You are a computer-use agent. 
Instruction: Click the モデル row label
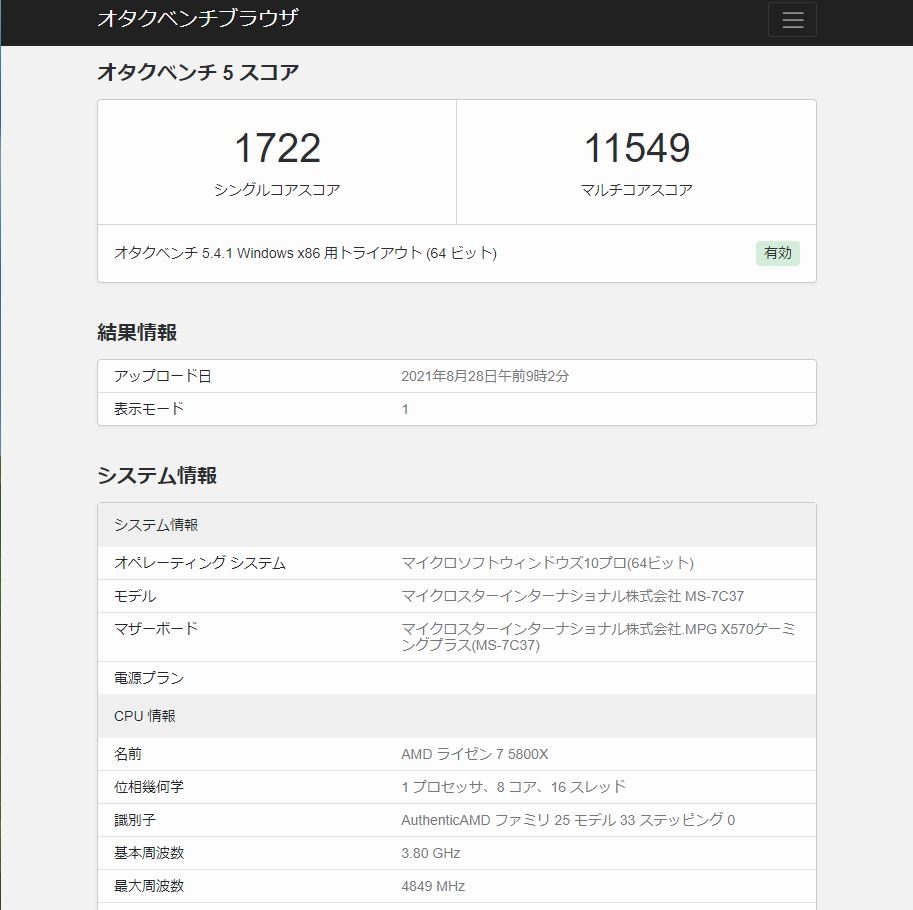click(135, 596)
